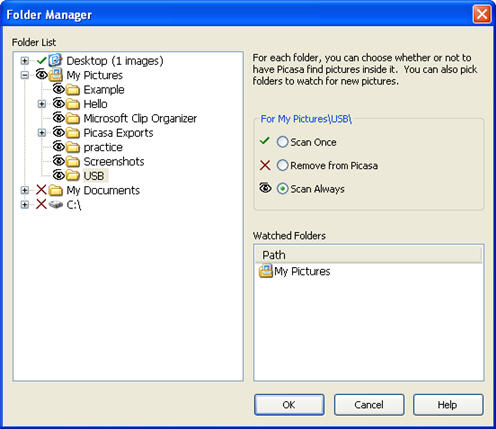Select the "Hello" folder label

[x=95, y=104]
